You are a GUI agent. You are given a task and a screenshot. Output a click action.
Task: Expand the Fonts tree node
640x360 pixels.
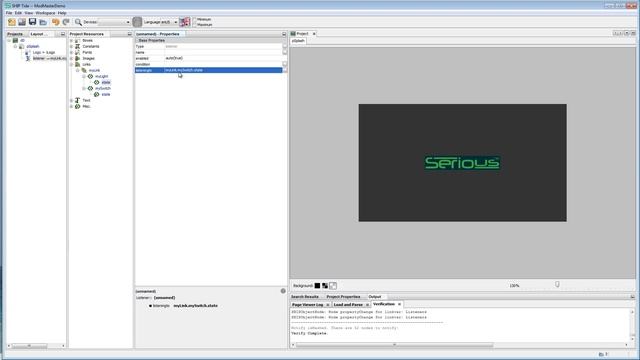(x=71, y=52)
